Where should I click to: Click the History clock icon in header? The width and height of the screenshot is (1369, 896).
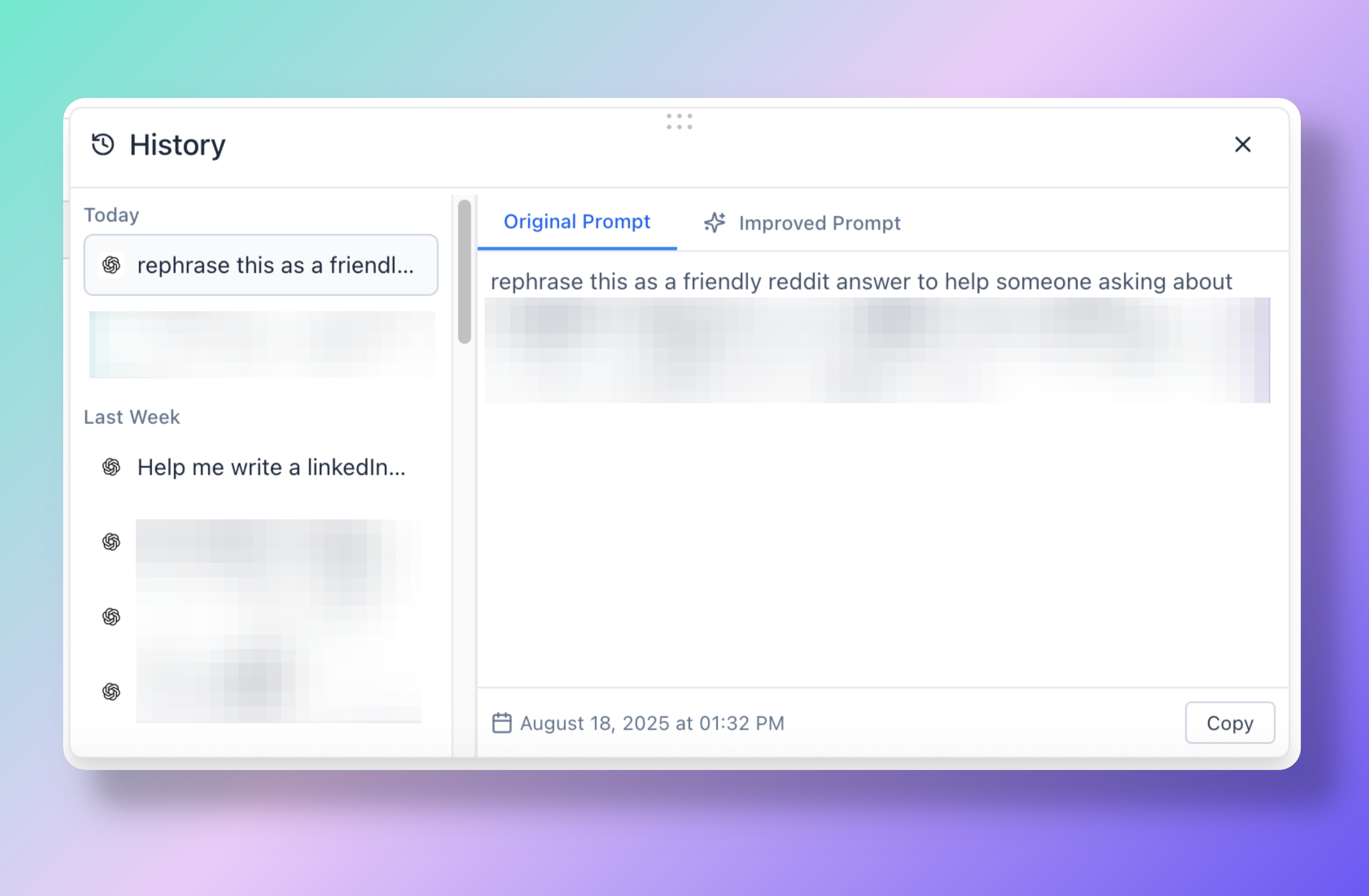pyautogui.click(x=103, y=144)
